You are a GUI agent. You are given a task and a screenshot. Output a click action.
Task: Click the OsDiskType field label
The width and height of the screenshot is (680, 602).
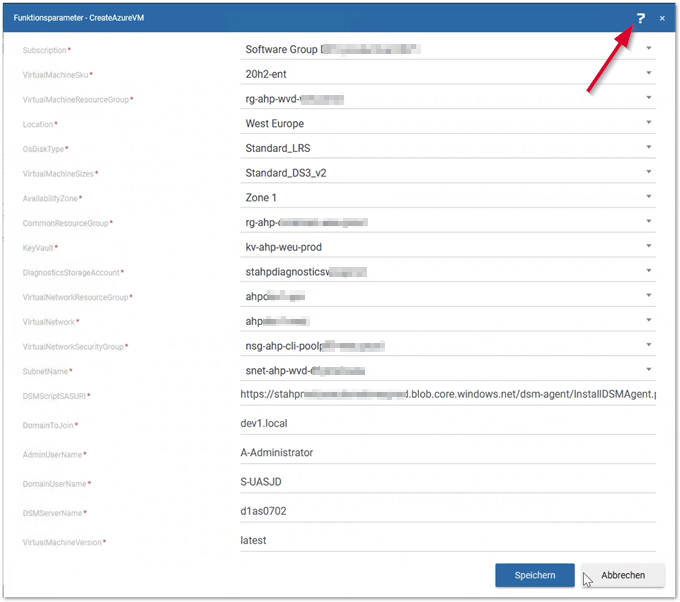tap(43, 149)
